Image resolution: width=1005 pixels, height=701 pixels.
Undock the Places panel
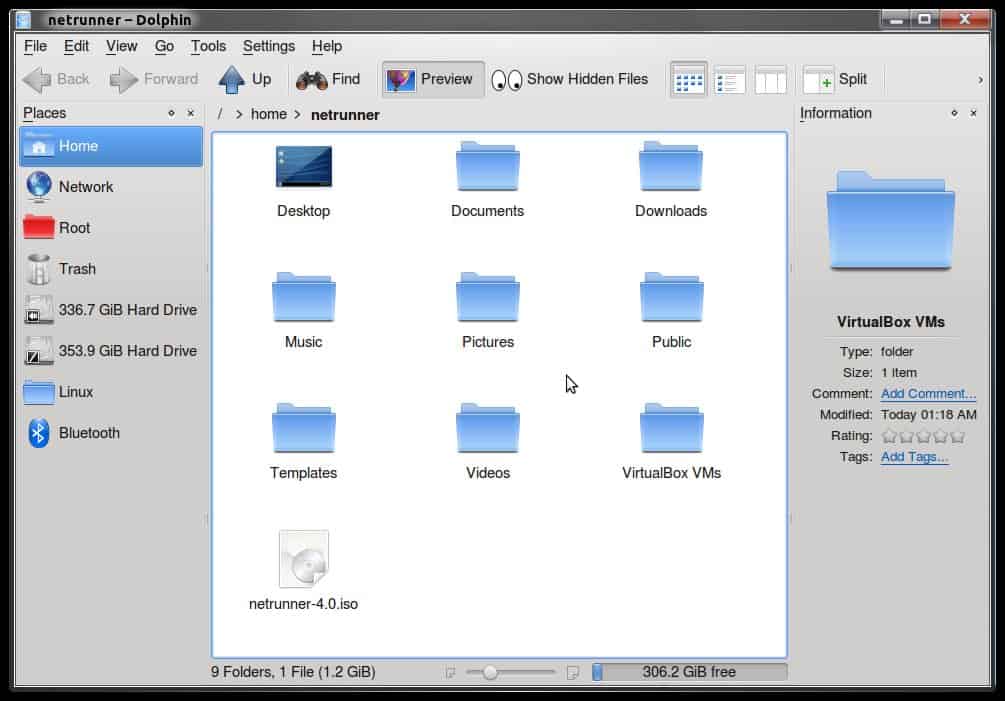click(171, 113)
